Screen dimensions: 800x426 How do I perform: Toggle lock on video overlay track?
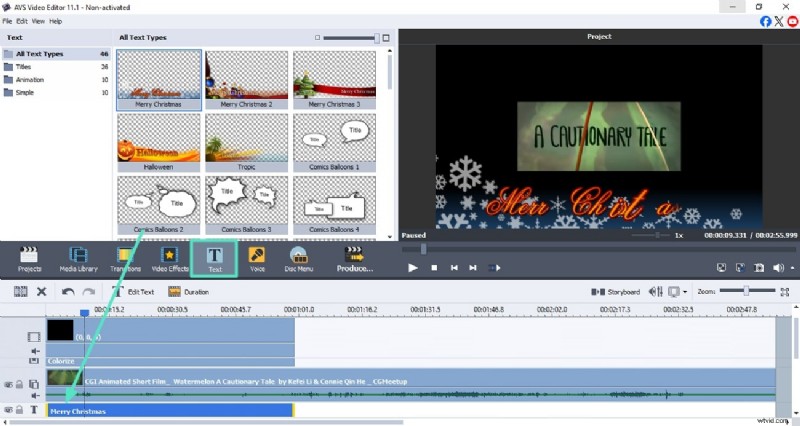click(19, 384)
